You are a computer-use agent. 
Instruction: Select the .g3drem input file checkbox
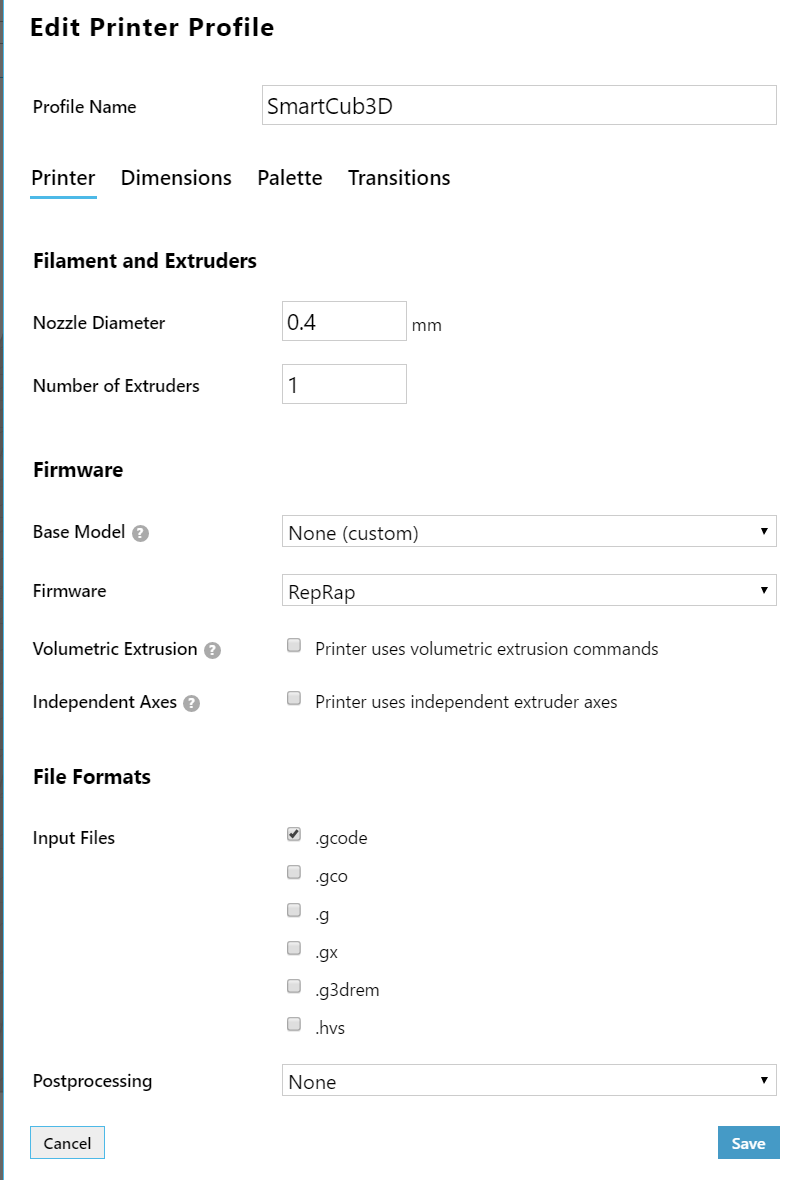pyautogui.click(x=294, y=986)
